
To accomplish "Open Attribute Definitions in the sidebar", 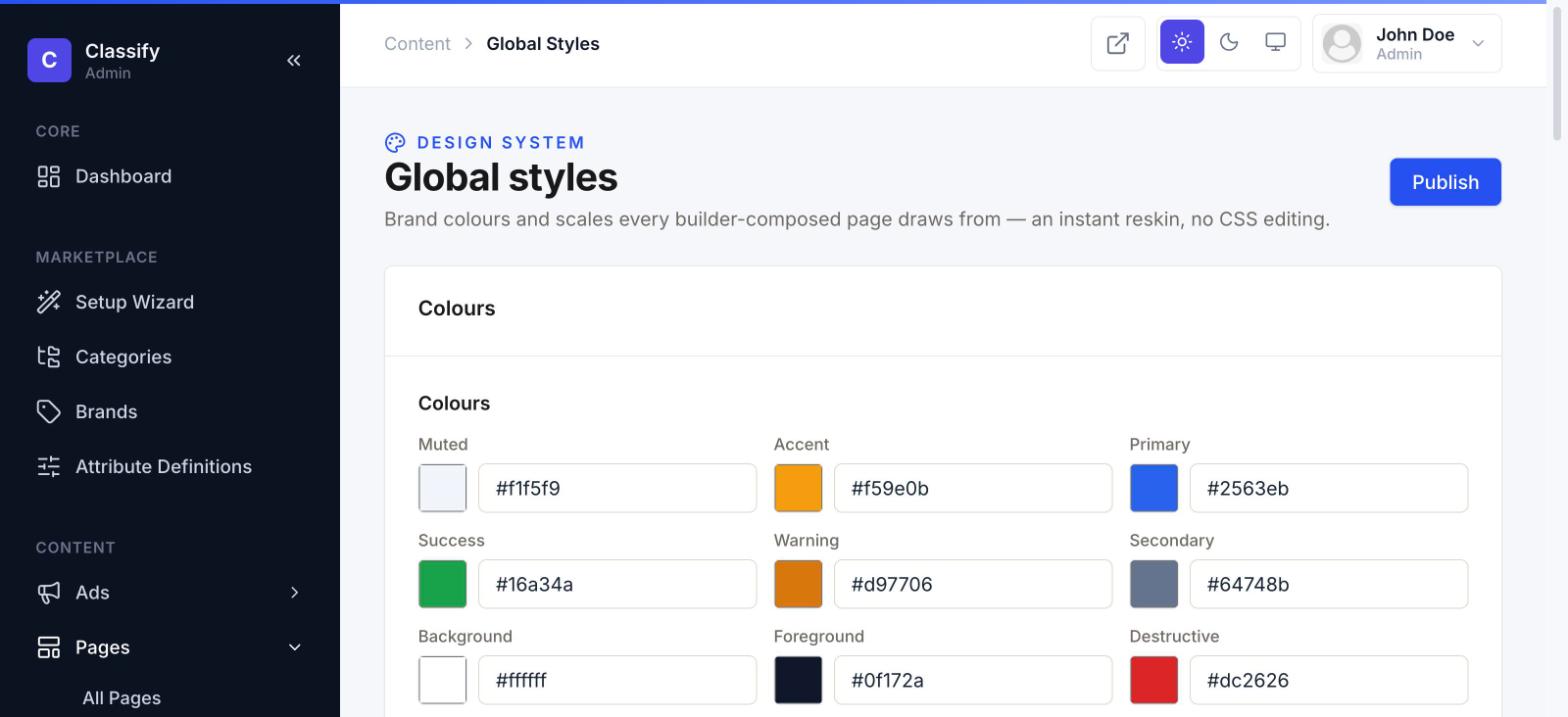I will click(170, 467).
